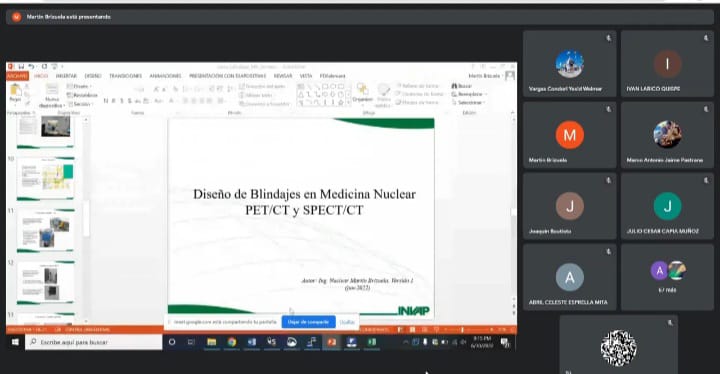
Task: Click the Excel icon in taskbar
Action: point(372,342)
